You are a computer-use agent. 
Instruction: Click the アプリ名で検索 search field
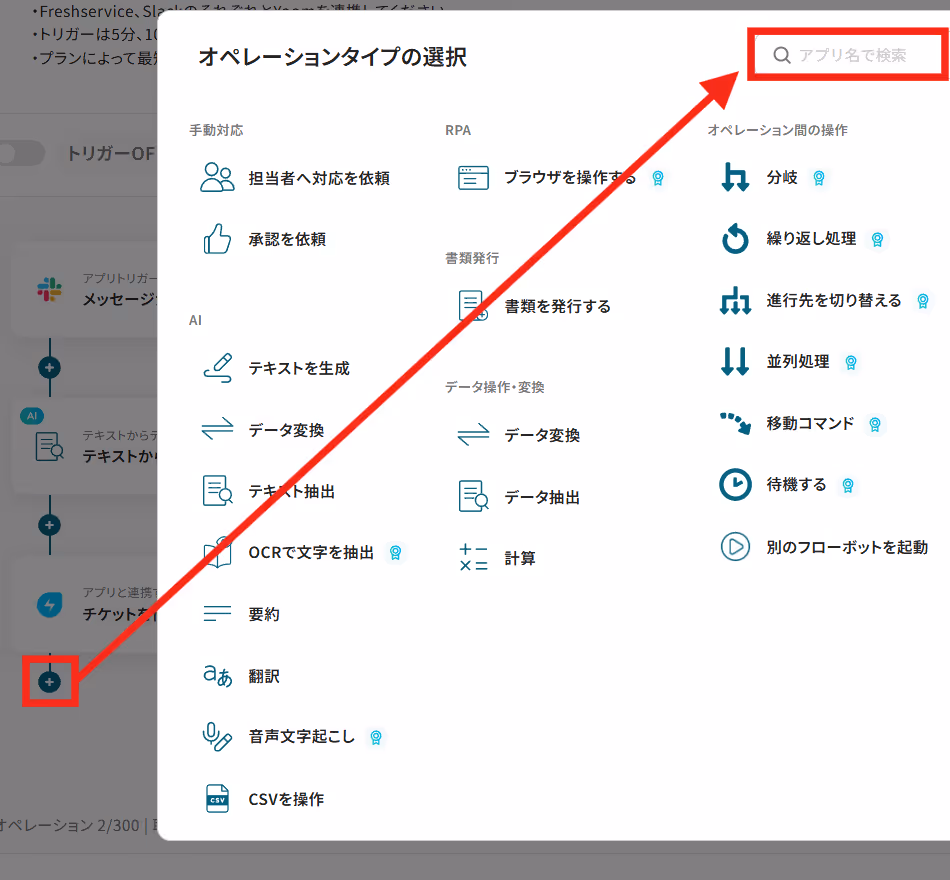pos(848,55)
